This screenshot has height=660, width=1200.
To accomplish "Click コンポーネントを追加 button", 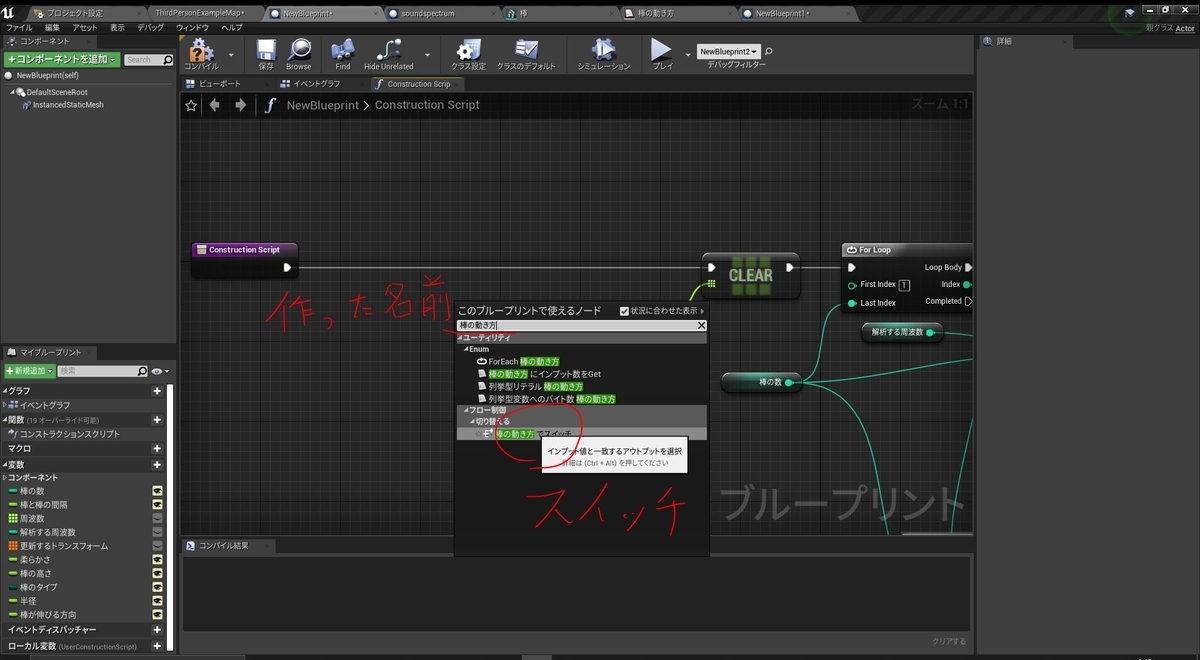I will point(62,60).
